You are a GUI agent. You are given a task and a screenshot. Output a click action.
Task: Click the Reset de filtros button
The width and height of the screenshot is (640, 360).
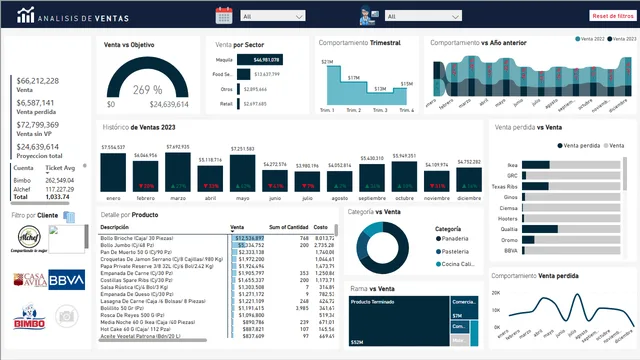tap(613, 16)
